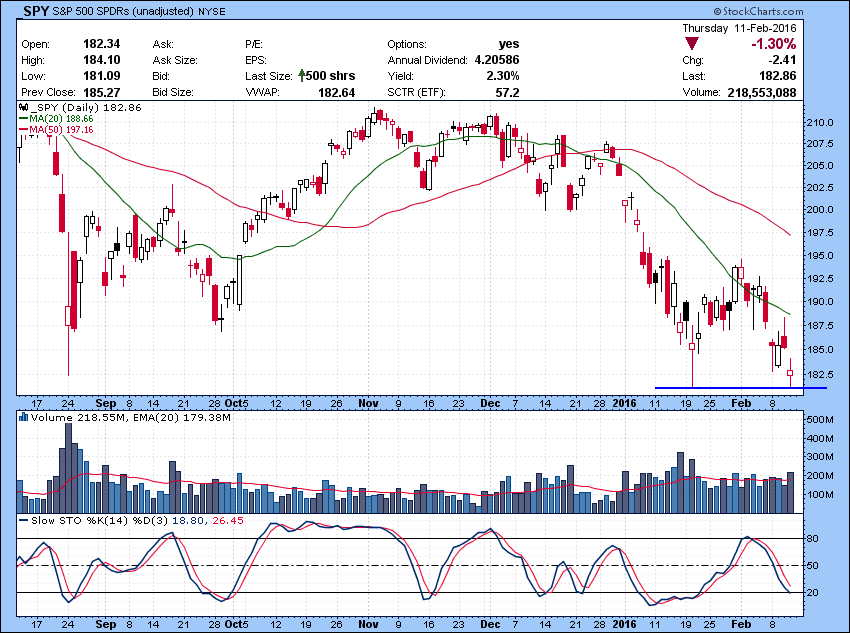Screen dimensions: 850x633
Task: Click the 20 level on stochastic axis
Action: click(x=813, y=593)
